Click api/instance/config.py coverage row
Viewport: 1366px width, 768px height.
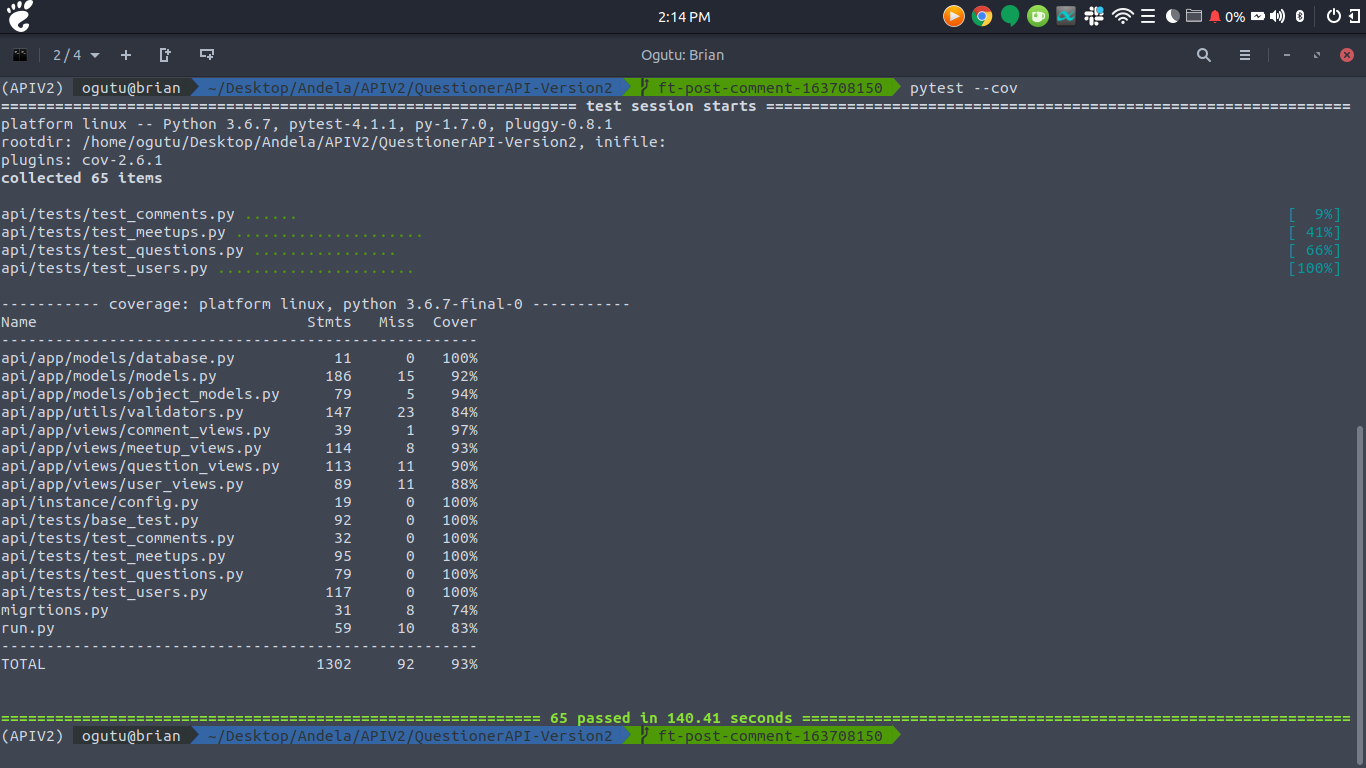[x=239, y=502]
